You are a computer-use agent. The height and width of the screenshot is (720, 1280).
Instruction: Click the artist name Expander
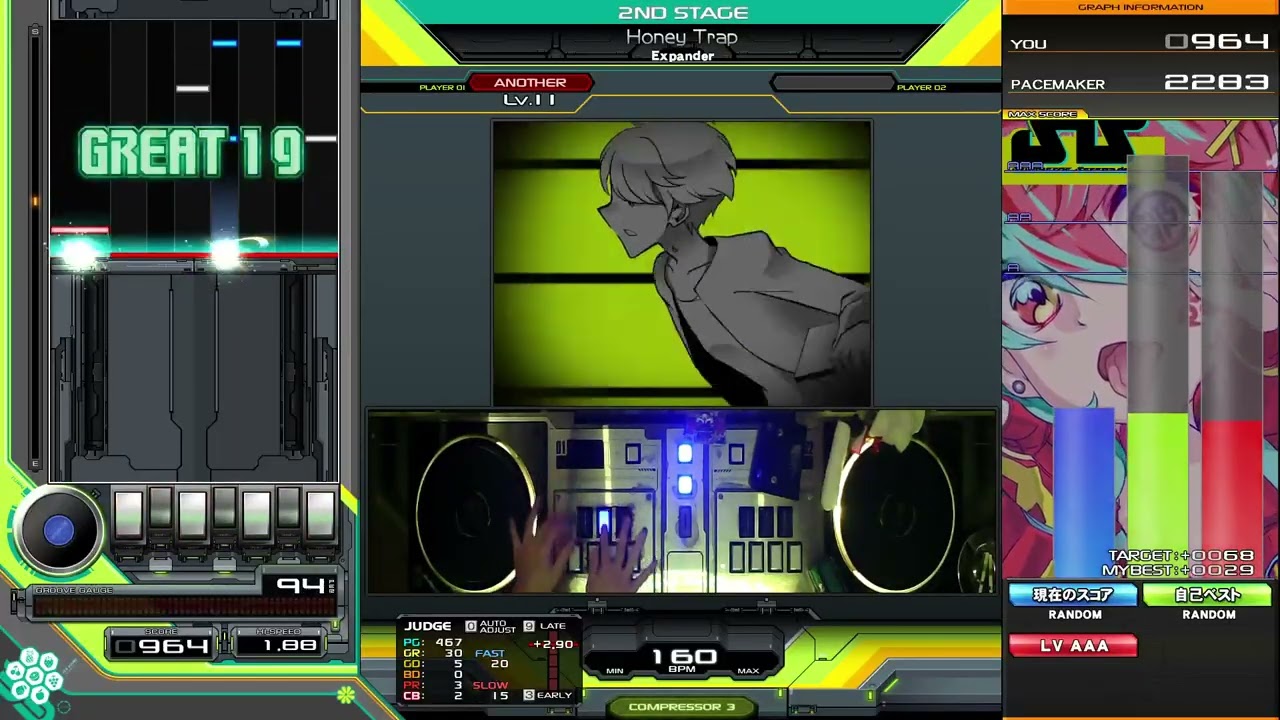point(682,56)
